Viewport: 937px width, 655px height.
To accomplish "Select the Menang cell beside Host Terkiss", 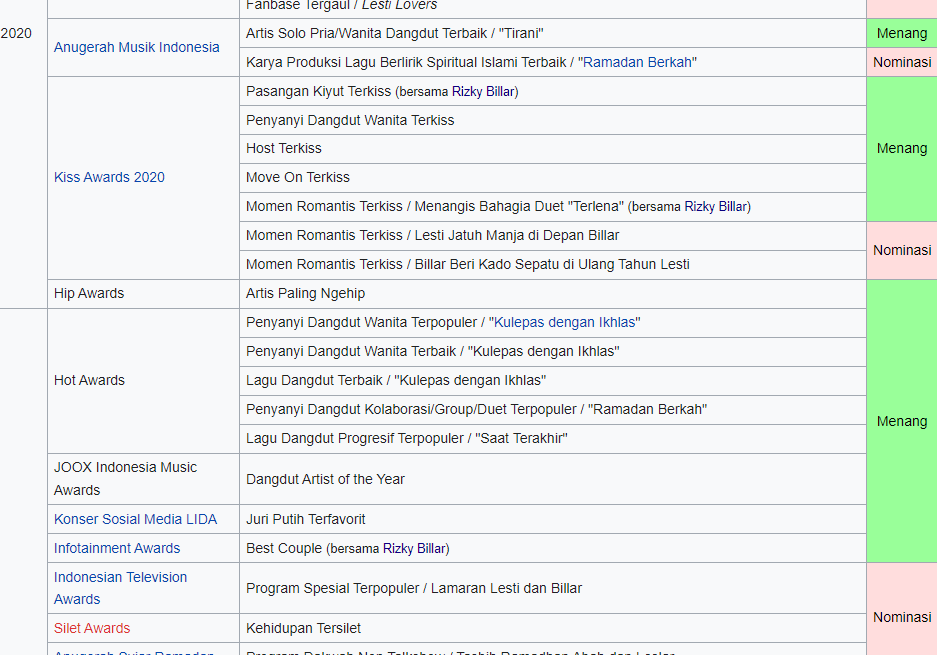I will tap(902, 149).
